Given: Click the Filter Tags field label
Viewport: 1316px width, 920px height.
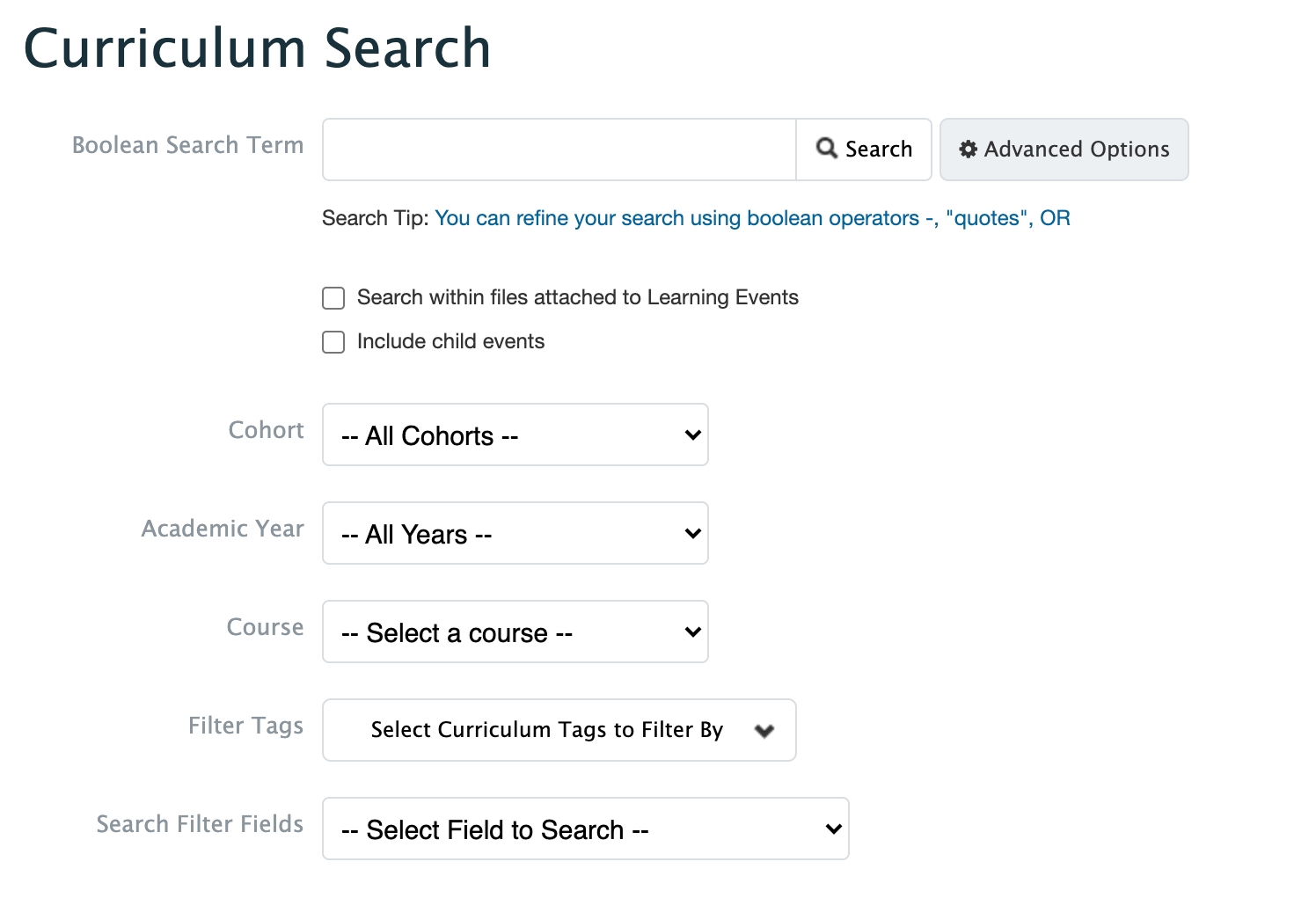Looking at the screenshot, I should click(245, 726).
